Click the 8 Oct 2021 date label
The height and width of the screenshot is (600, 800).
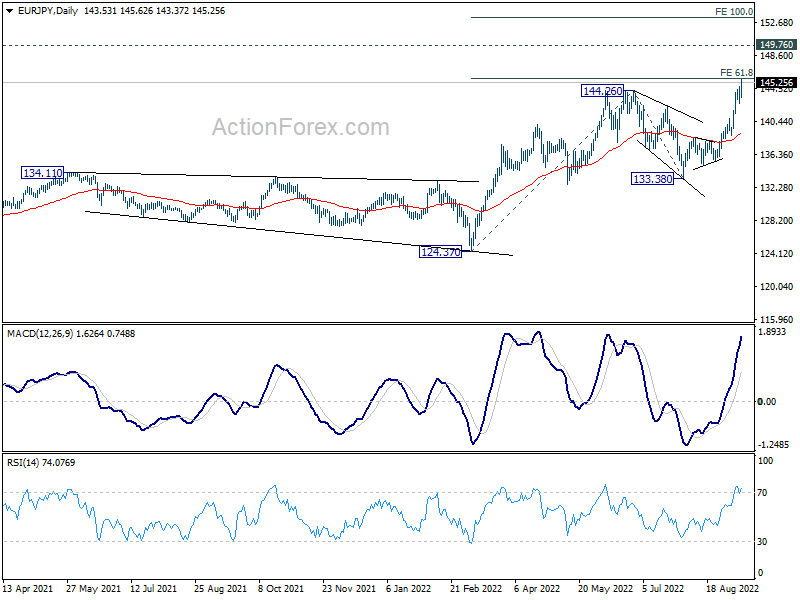281,589
